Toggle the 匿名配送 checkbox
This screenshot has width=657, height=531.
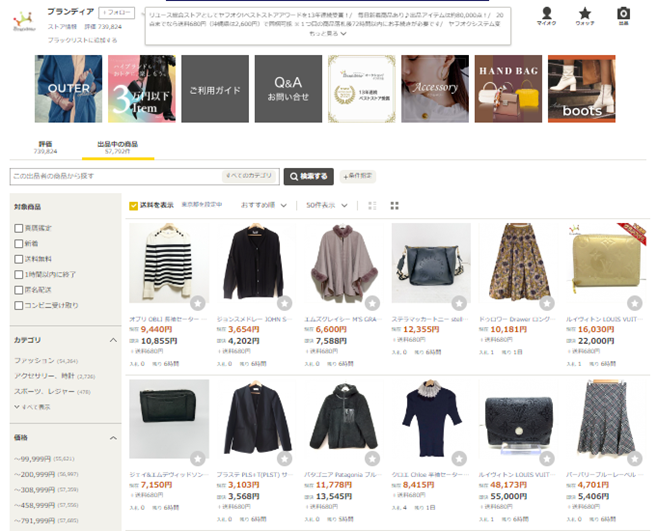tap(18, 290)
